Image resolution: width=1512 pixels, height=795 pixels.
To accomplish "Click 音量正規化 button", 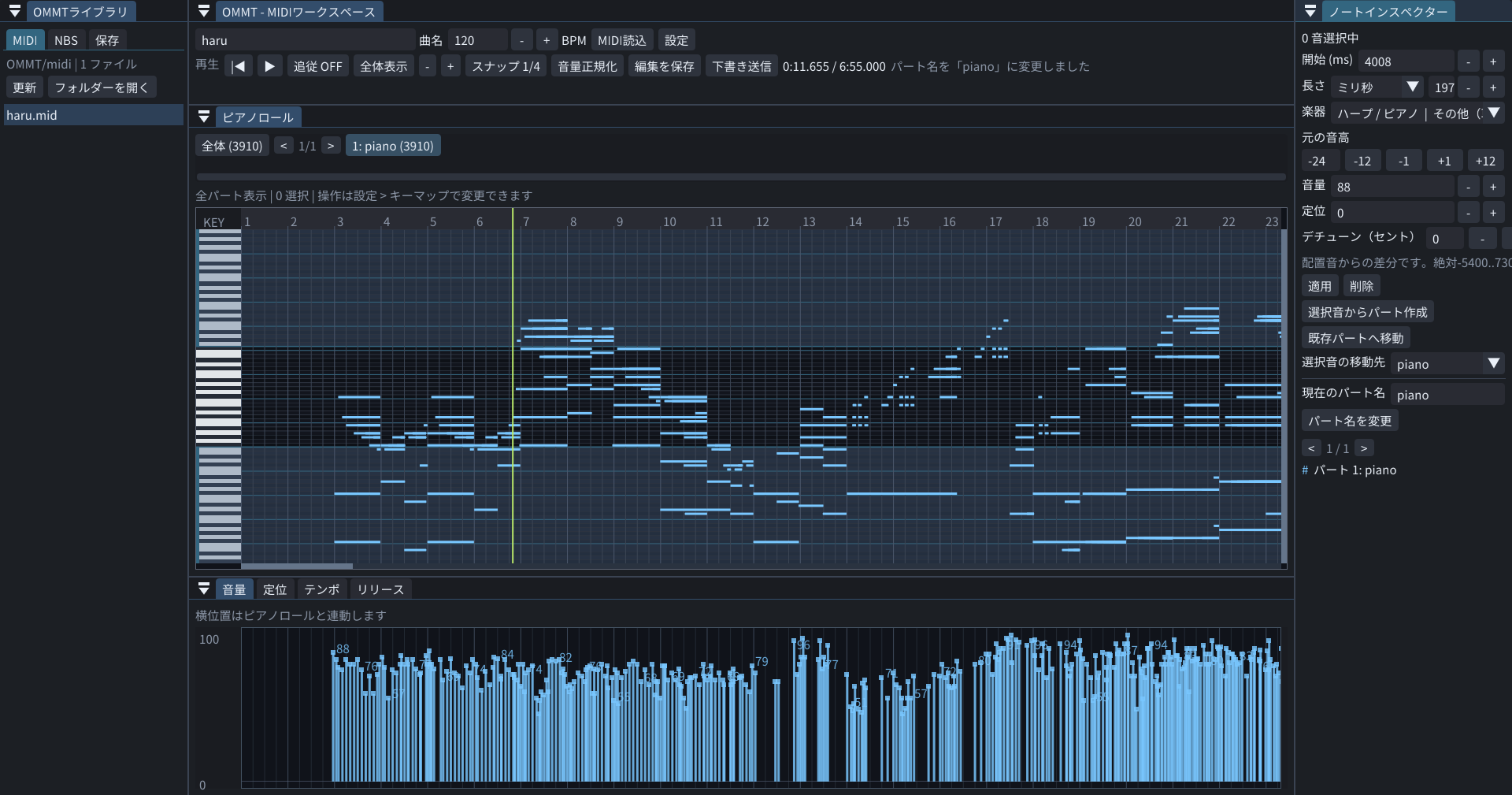I will (x=587, y=66).
